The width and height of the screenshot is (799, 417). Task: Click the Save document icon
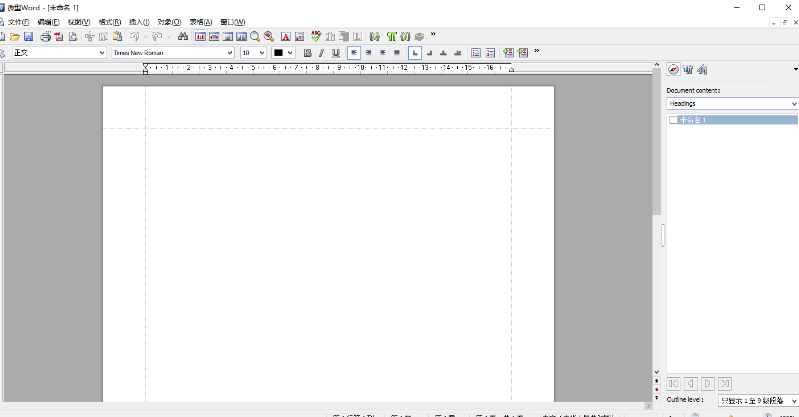click(x=29, y=37)
